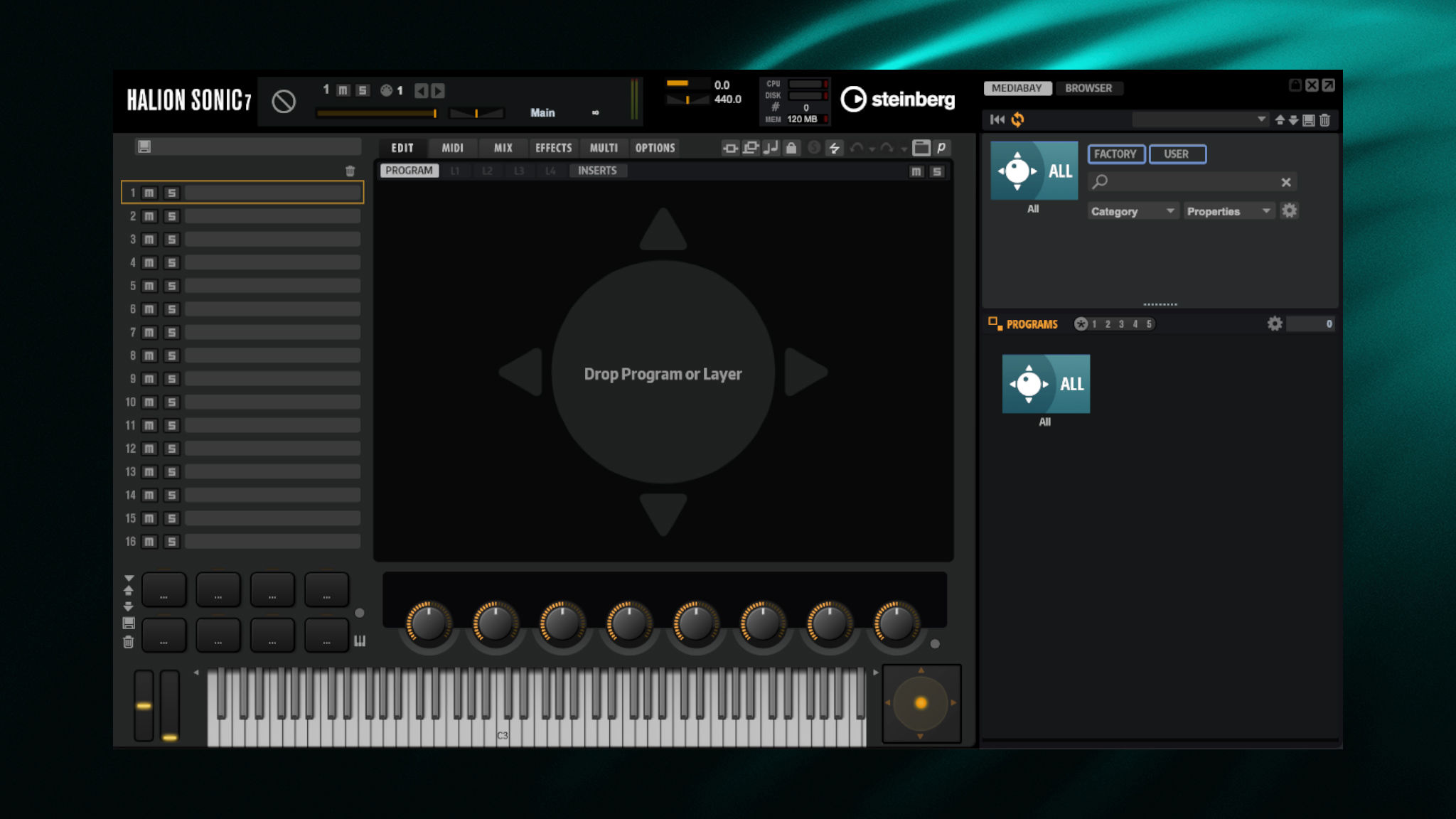Switch to the EFFECTS tab
Viewport: 1456px width, 819px height.
(x=553, y=148)
